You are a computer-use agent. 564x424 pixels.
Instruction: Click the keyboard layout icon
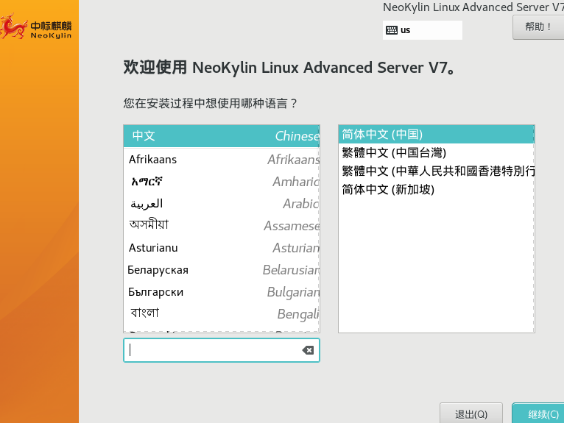[x=392, y=30]
